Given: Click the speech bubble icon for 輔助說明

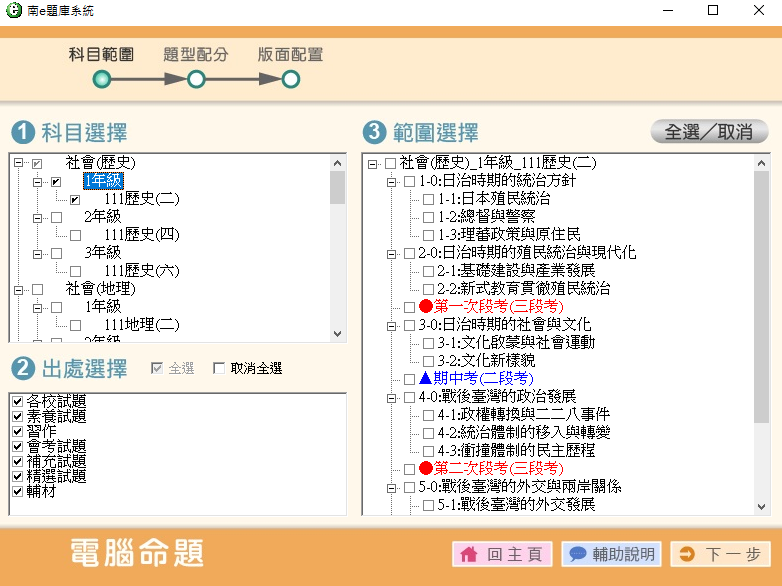Looking at the screenshot, I should click(x=577, y=554).
